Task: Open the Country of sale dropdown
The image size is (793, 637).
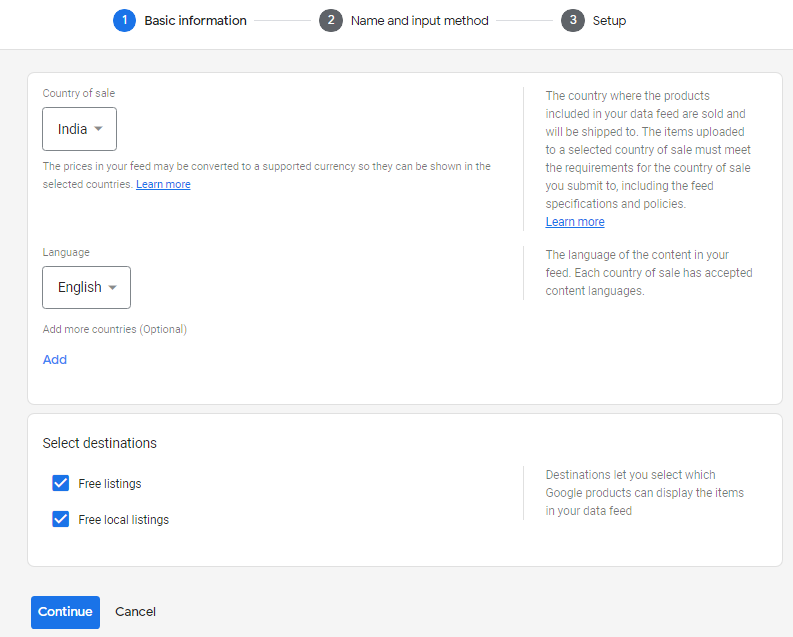Action: [x=79, y=129]
